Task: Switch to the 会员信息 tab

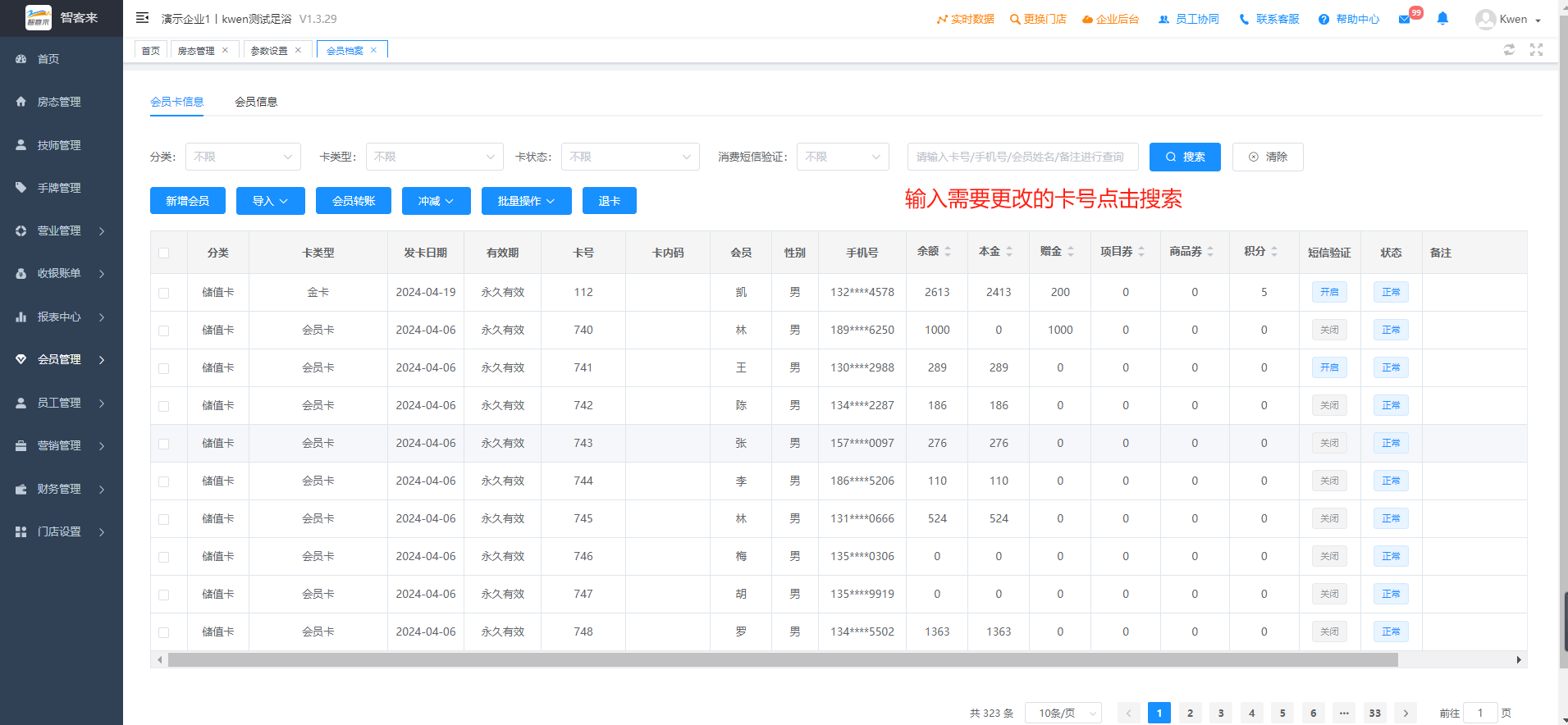Action: [x=256, y=102]
